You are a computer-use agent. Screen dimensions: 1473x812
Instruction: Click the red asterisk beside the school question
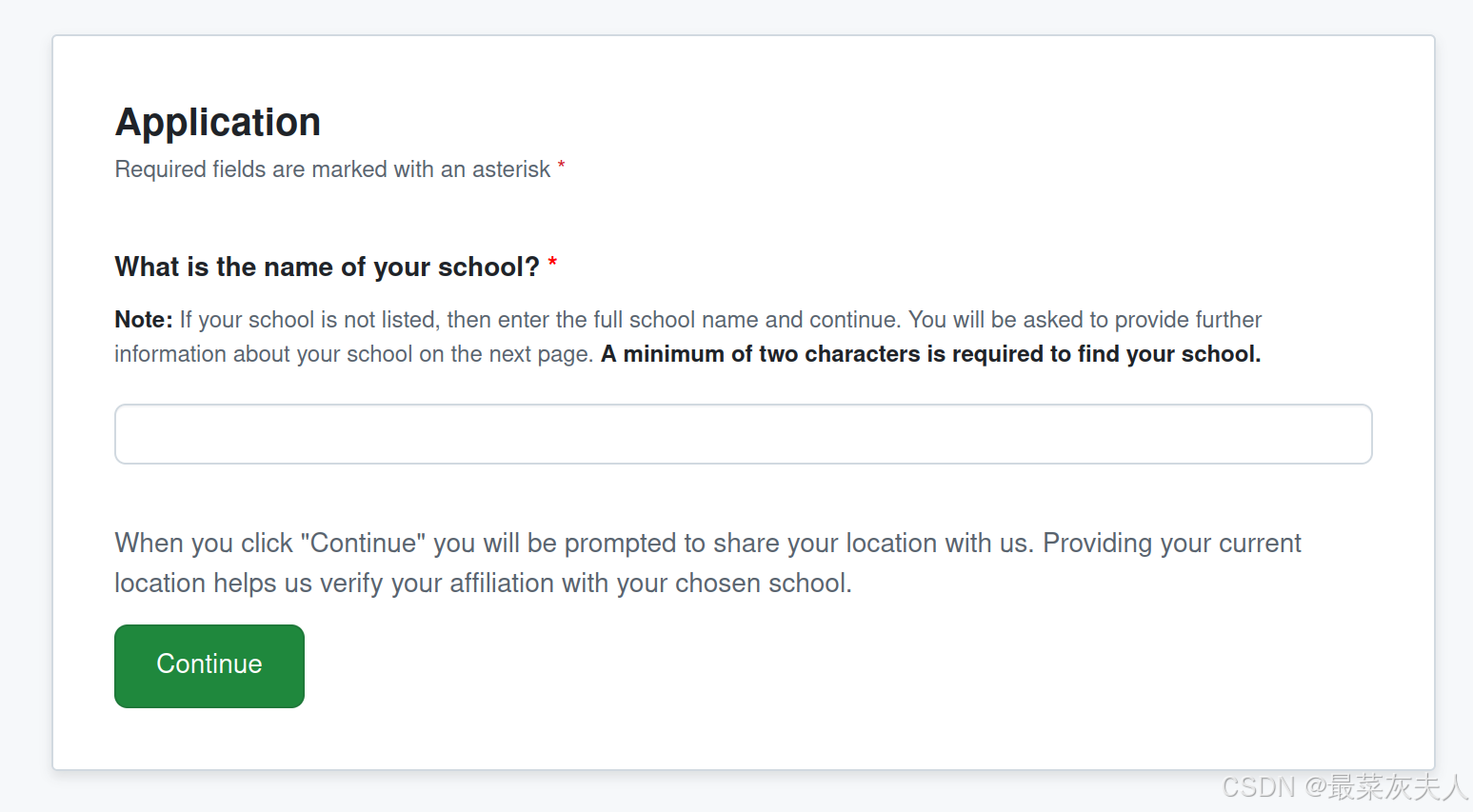[x=552, y=264]
